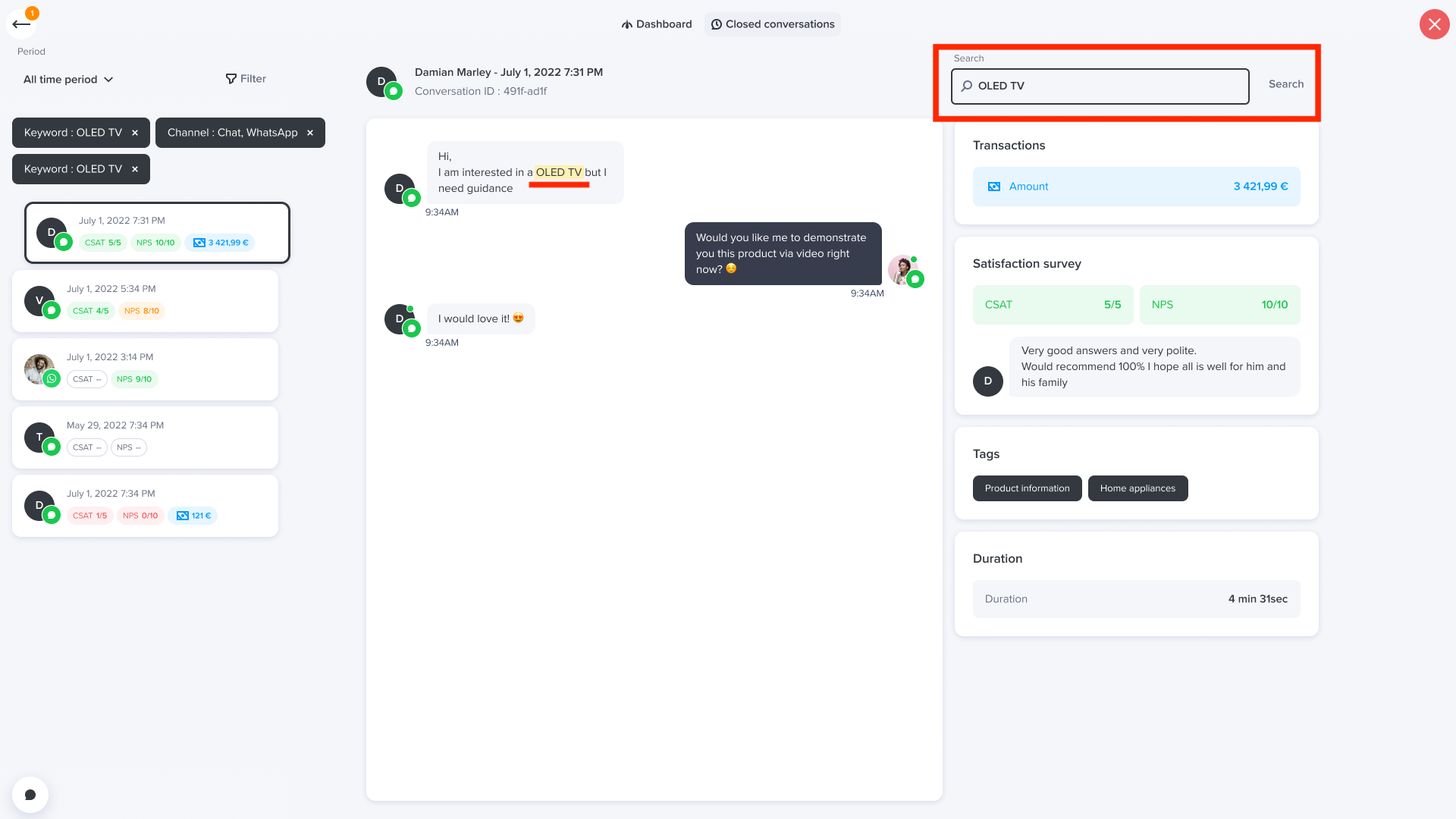Open the July 1, 2022 5:34 PM conversation
This screenshot has height=819, width=1456.
[x=145, y=301]
